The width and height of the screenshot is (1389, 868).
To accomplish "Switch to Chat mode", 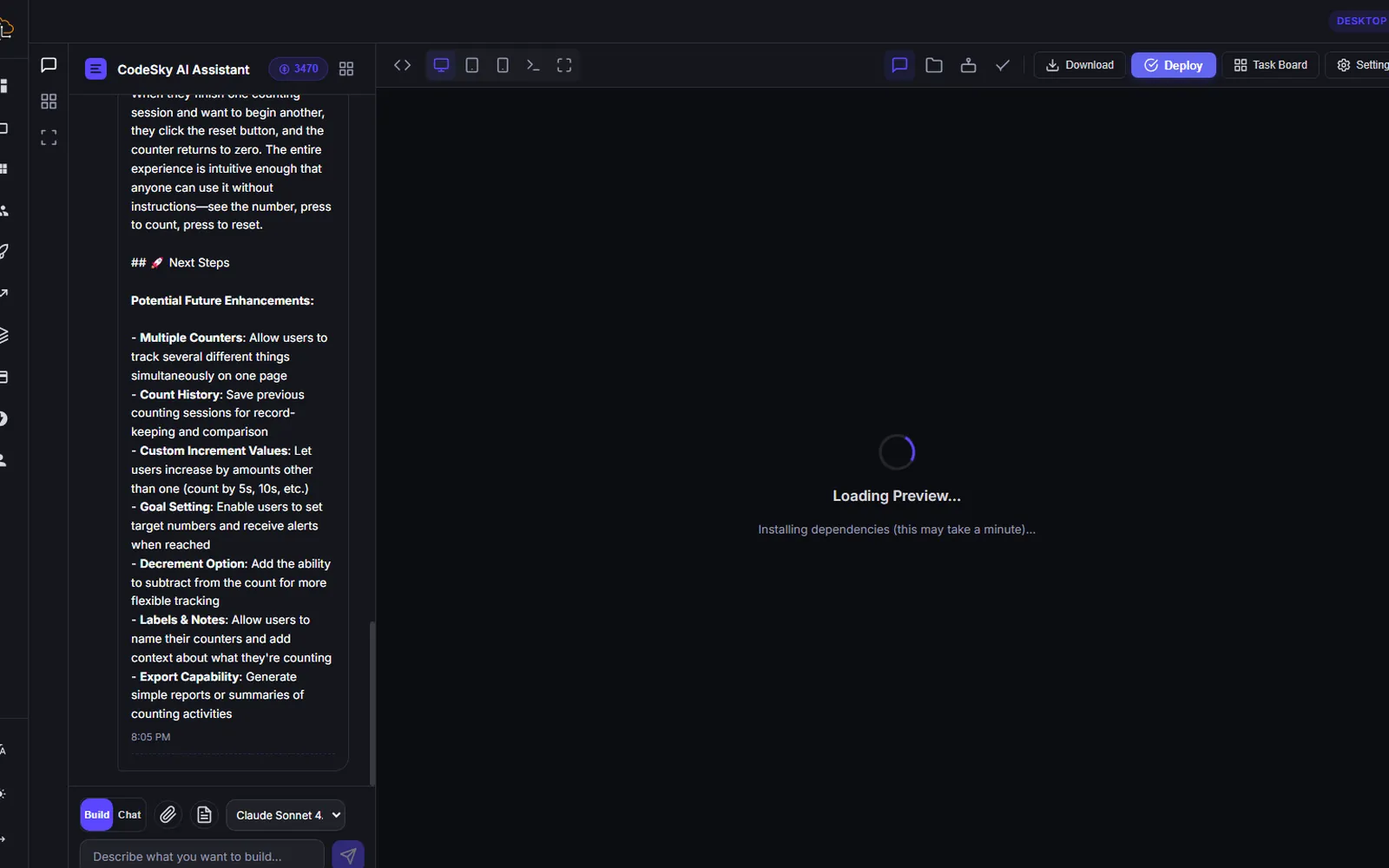I will coord(129,815).
